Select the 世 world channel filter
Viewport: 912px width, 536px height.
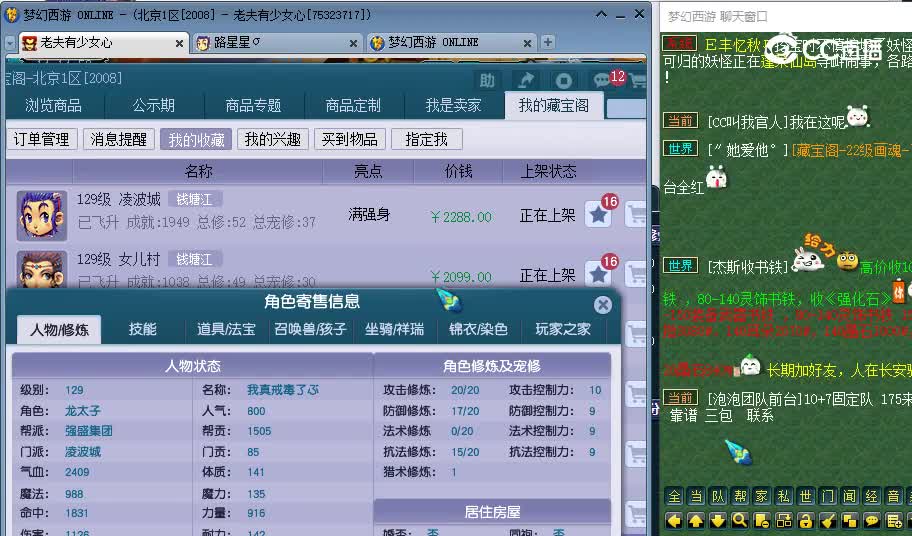(x=805, y=497)
